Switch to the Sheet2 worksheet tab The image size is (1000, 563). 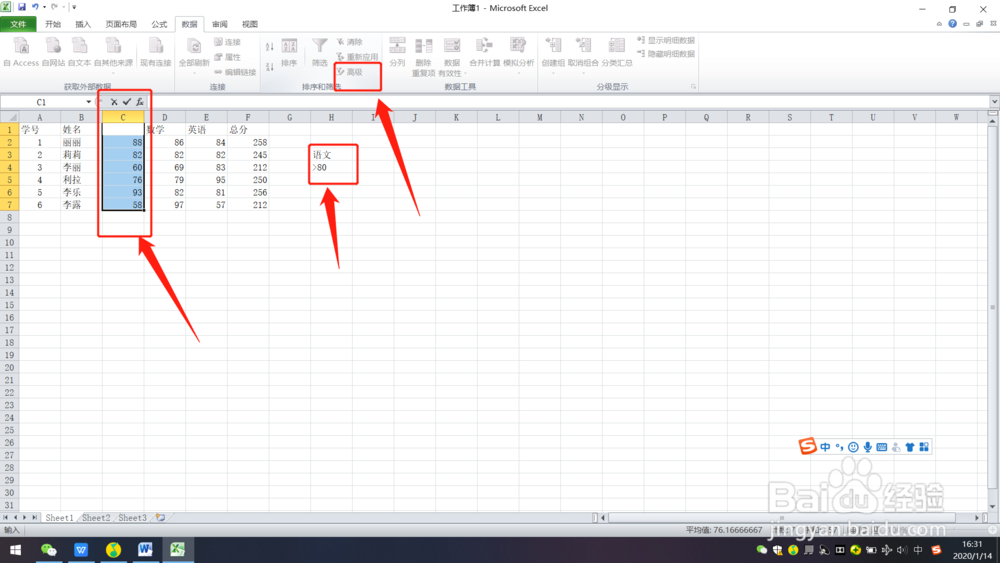click(96, 518)
